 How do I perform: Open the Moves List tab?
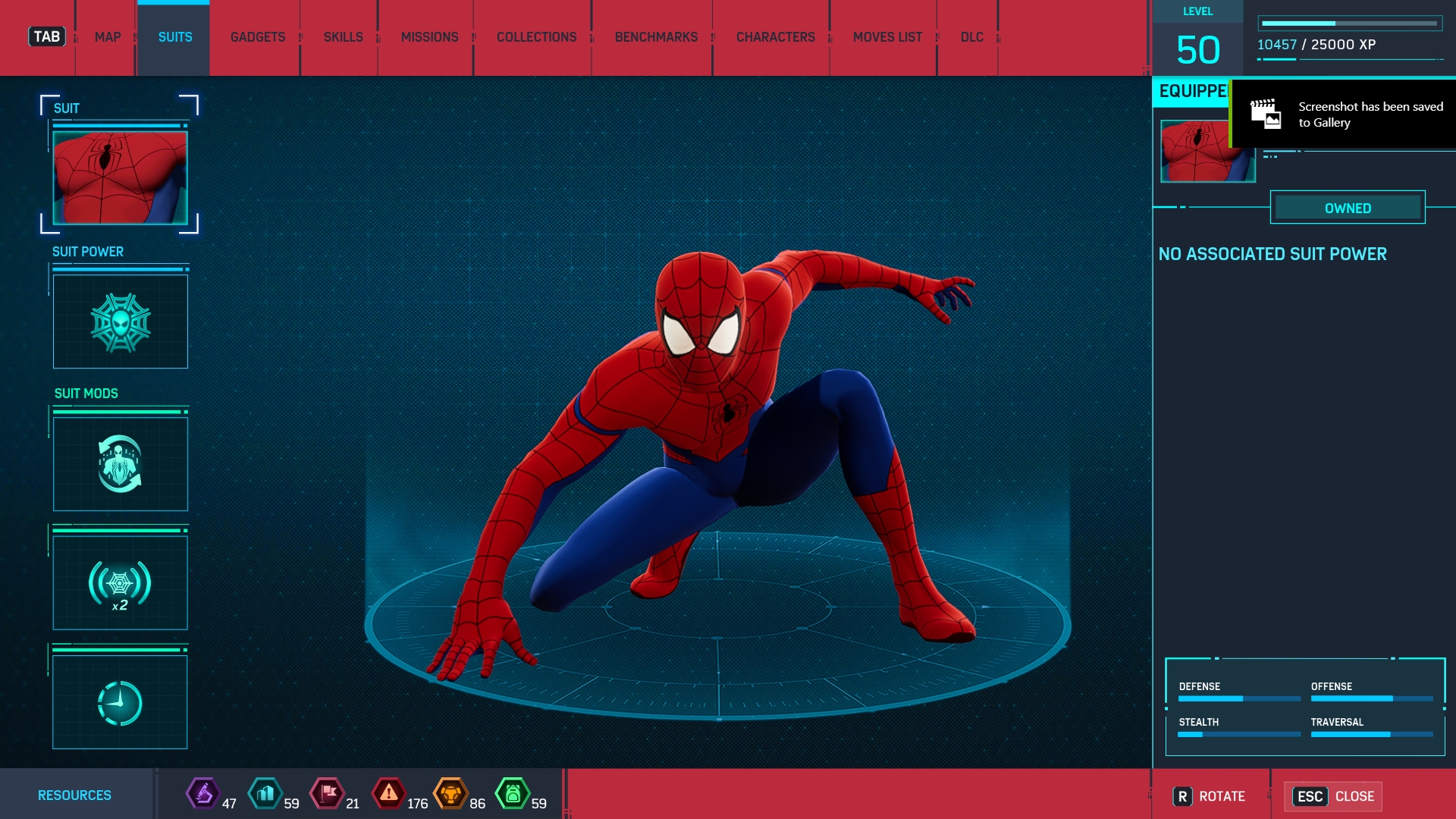pos(887,37)
